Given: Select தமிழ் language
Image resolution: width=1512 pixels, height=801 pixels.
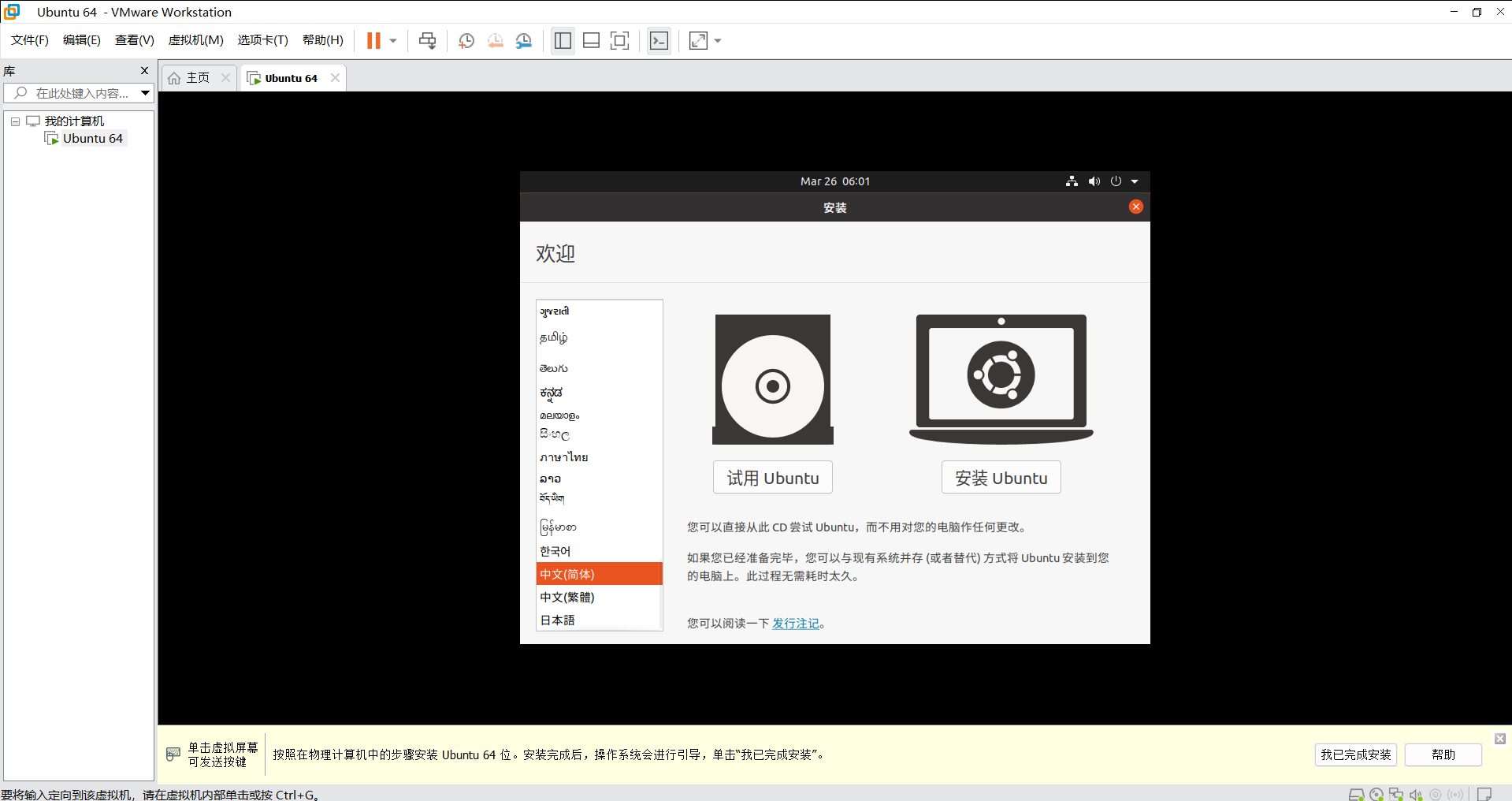Looking at the screenshot, I should [x=600, y=337].
